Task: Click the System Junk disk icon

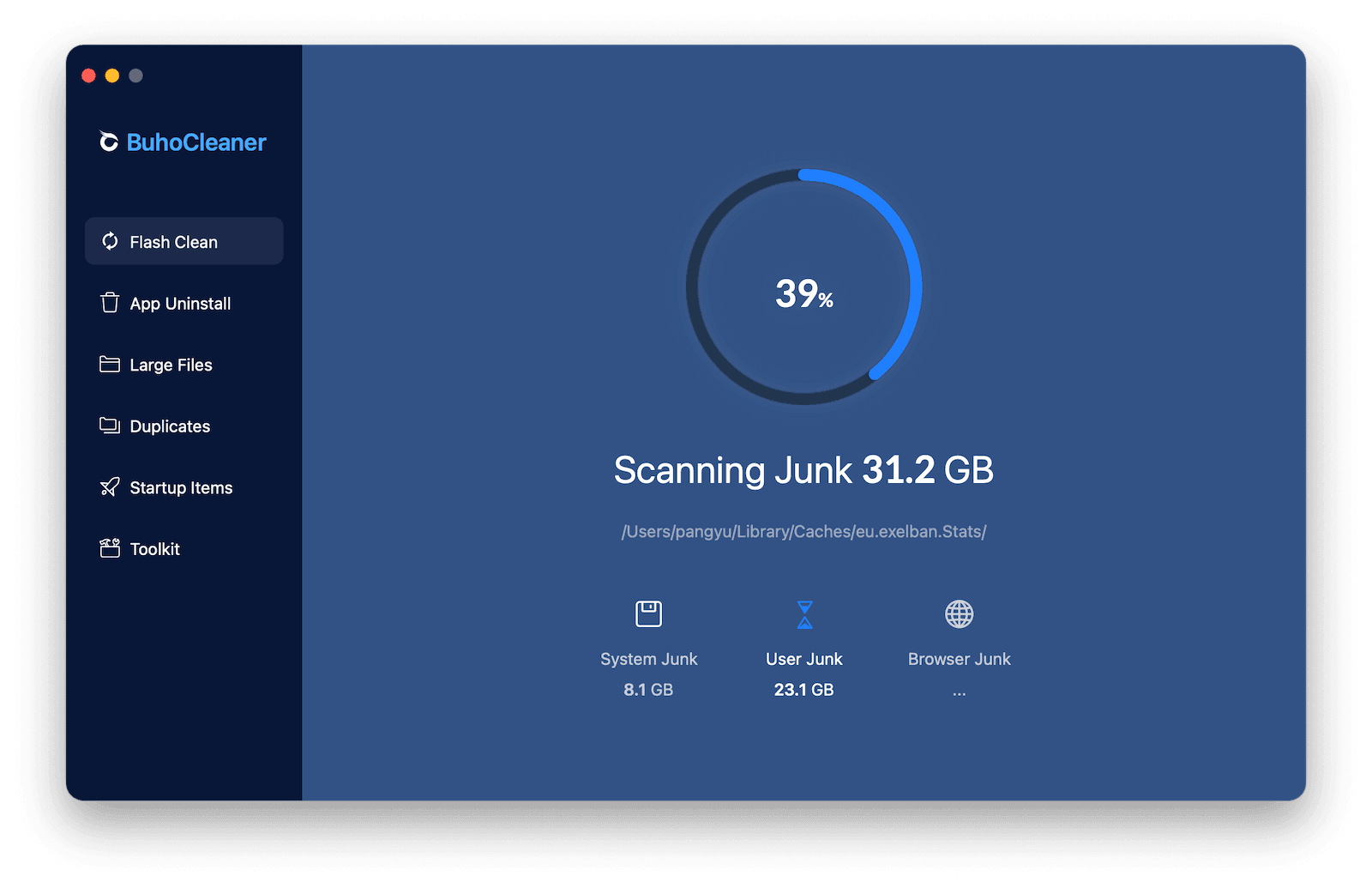Action: pyautogui.click(x=648, y=613)
